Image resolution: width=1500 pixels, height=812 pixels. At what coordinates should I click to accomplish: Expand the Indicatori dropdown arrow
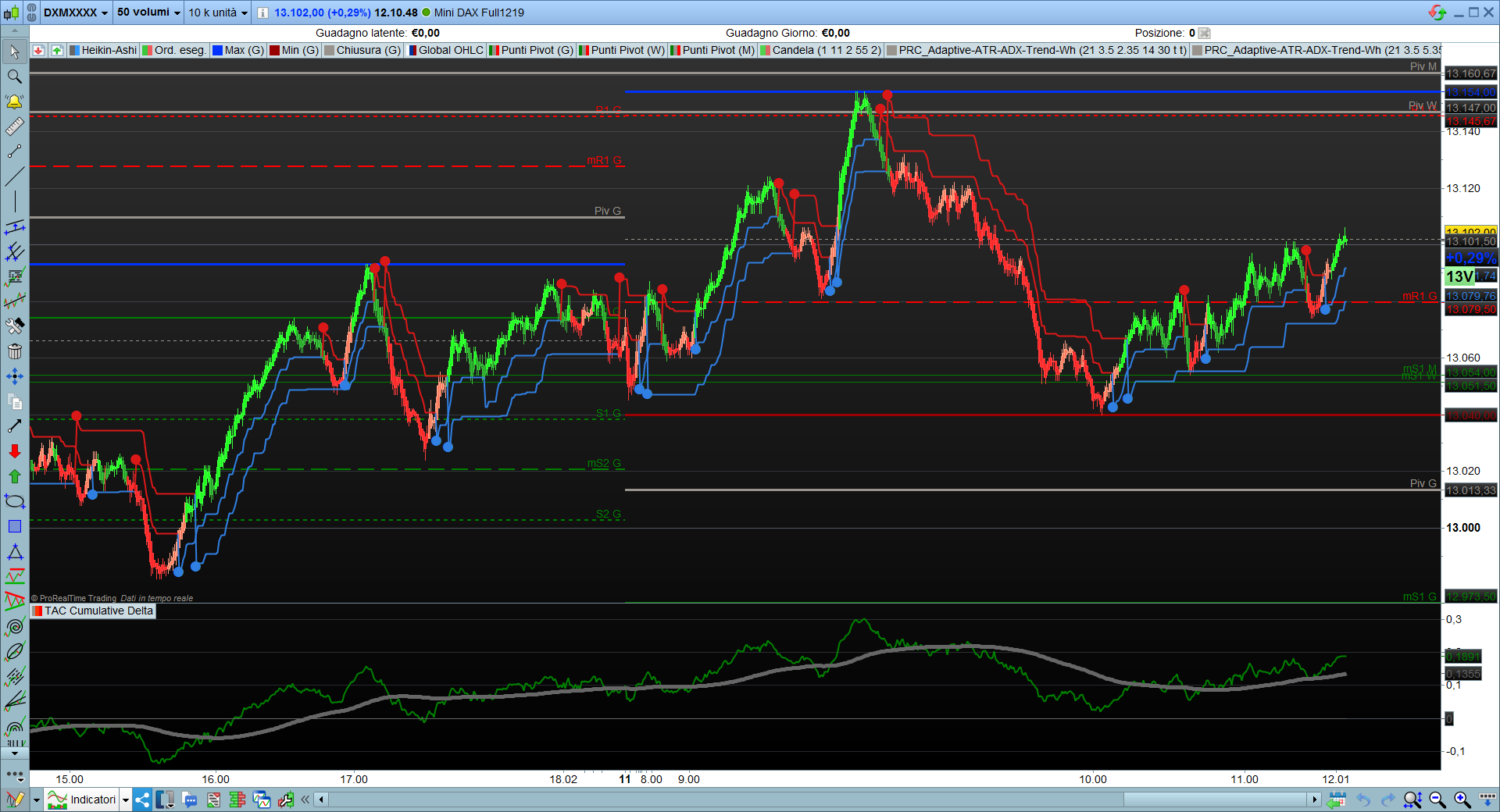coord(125,800)
